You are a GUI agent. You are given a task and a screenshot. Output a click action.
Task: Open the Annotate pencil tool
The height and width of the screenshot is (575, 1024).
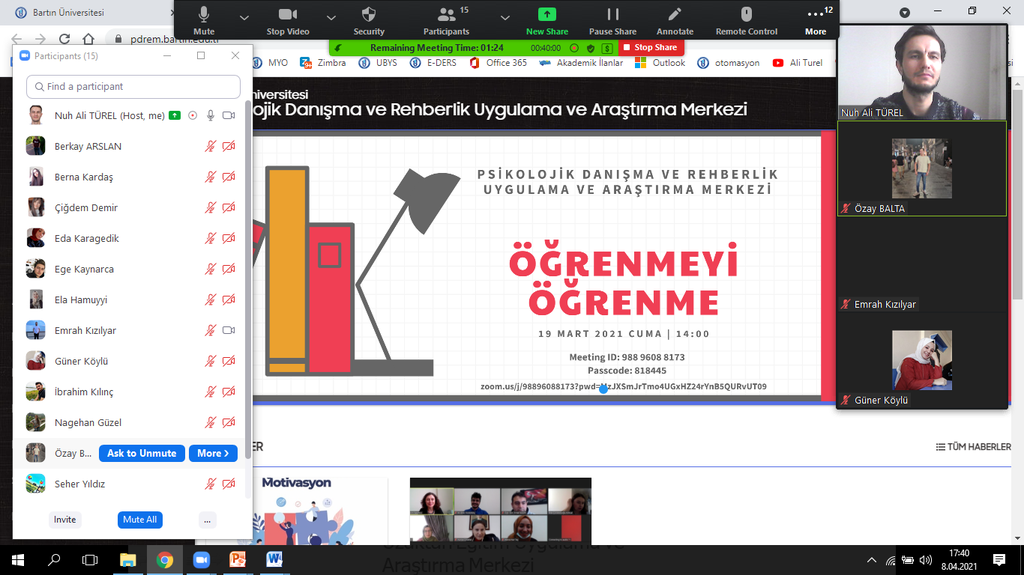pyautogui.click(x=675, y=20)
